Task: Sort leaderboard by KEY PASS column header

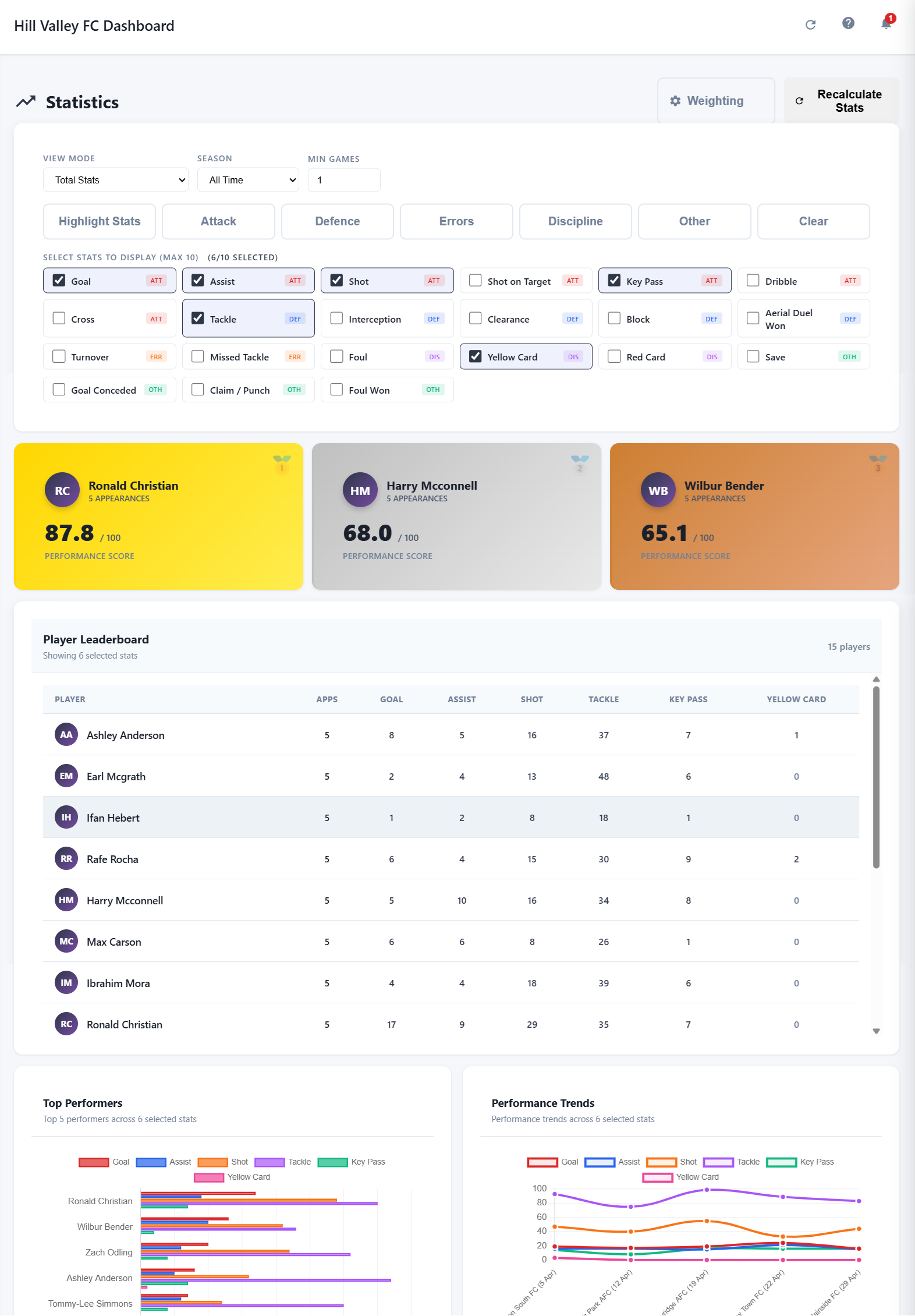Action: [688, 699]
